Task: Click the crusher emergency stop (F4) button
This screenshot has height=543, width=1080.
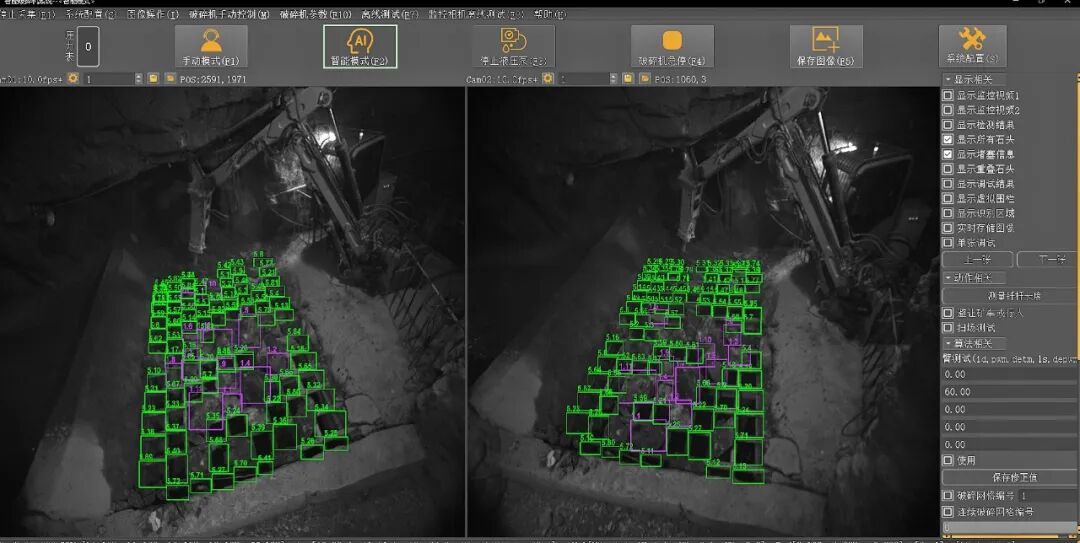Action: pos(672,46)
